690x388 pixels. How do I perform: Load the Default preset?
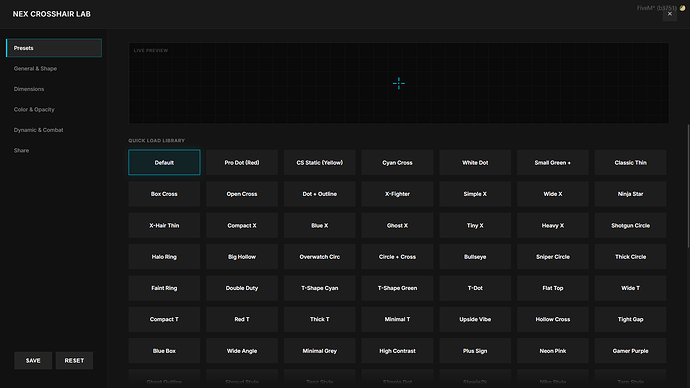(164, 162)
